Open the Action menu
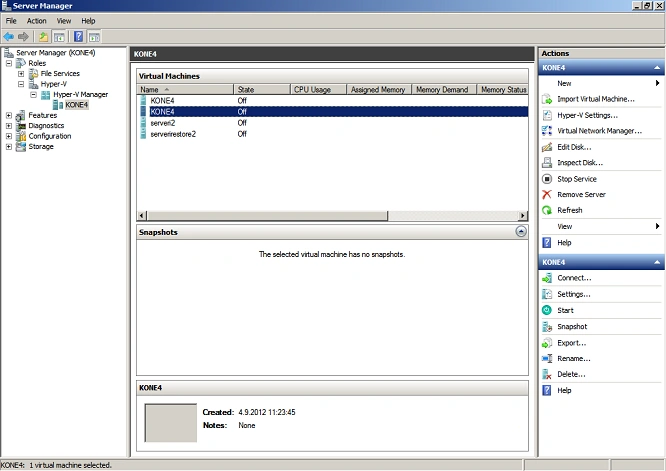The height and width of the screenshot is (471, 666). pos(37,21)
